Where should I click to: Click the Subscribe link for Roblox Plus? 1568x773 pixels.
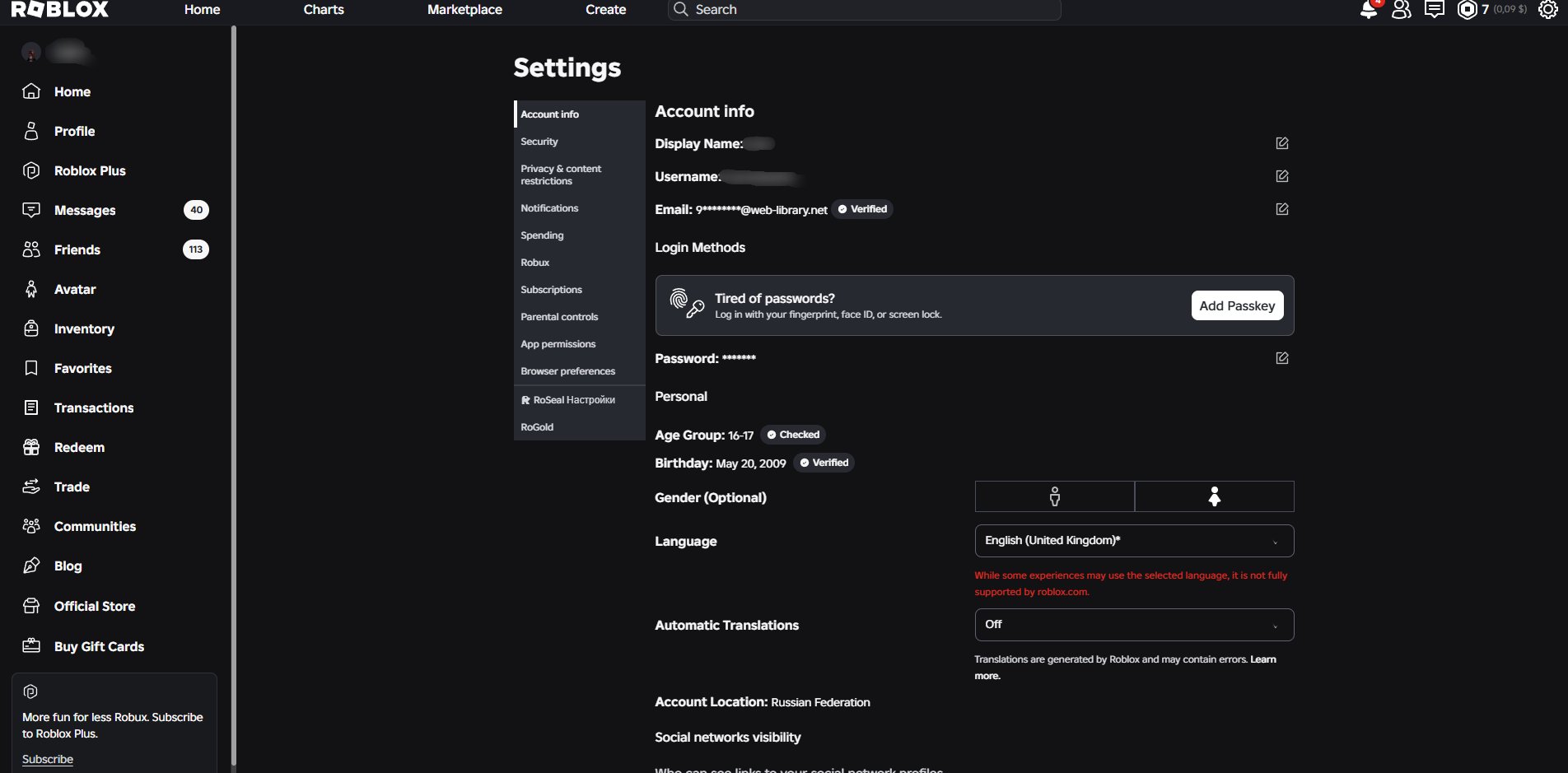click(48, 759)
